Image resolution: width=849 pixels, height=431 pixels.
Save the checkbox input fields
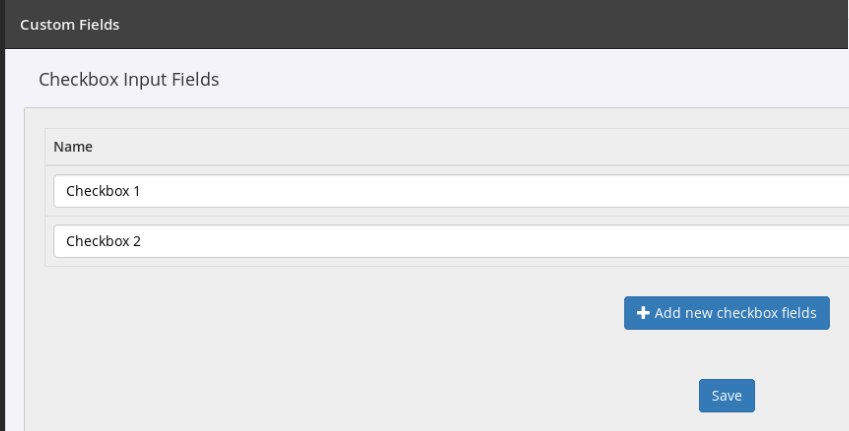726,396
